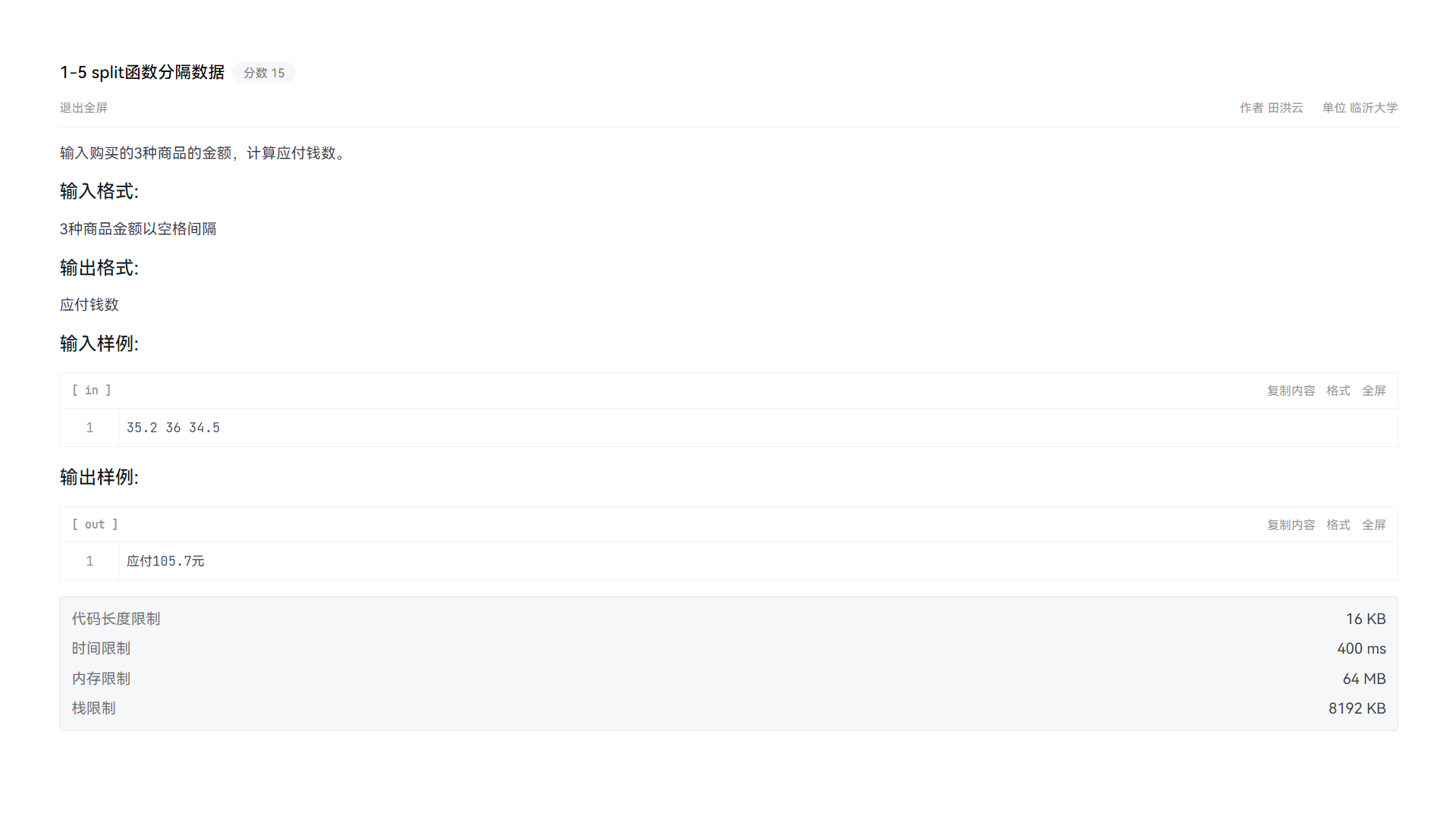Viewport: 1456px width, 819px height.
Task: Click the 退出全屏 exit fullscreen link
Action: [83, 108]
